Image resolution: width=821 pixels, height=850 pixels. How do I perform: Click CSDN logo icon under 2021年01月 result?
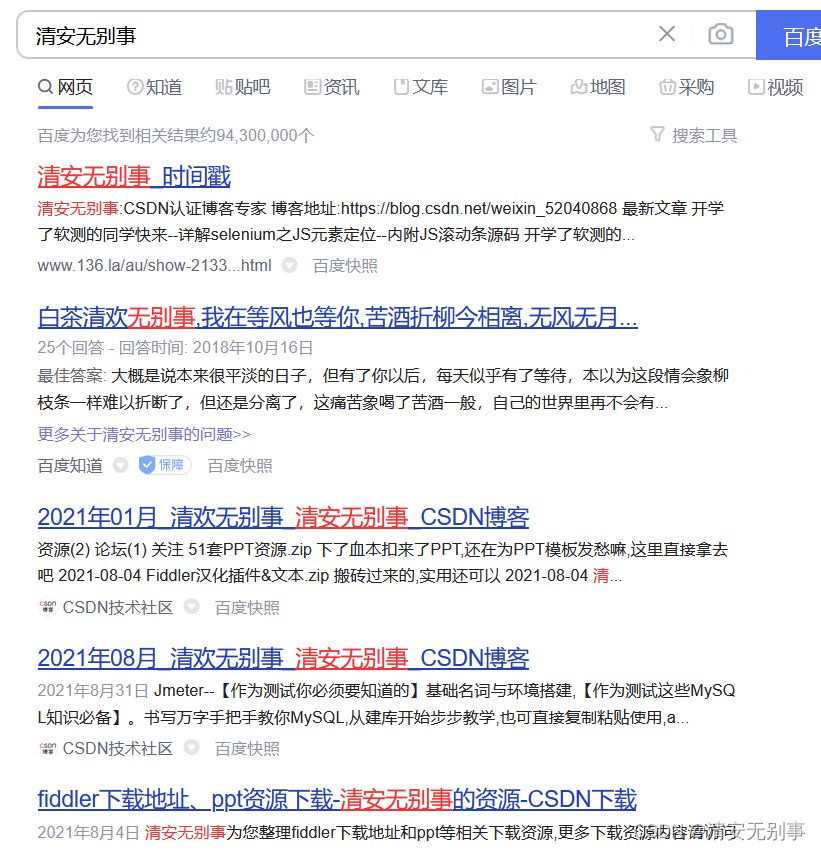pos(48,607)
